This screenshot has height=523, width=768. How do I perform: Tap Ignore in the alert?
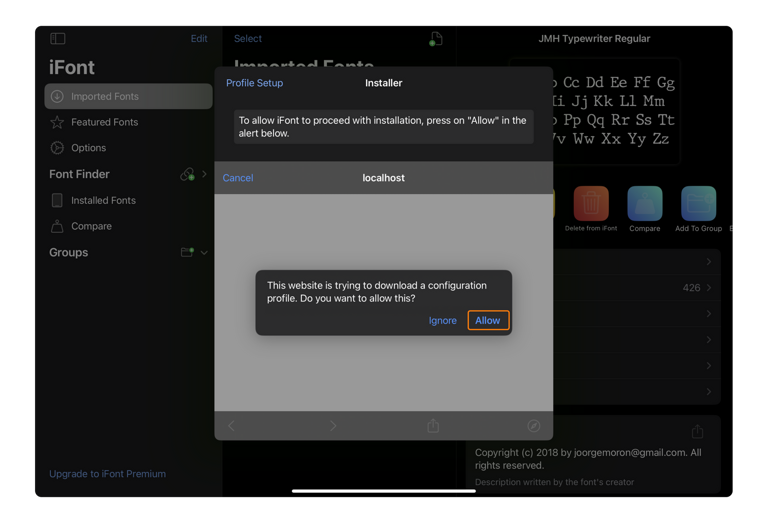(x=442, y=320)
